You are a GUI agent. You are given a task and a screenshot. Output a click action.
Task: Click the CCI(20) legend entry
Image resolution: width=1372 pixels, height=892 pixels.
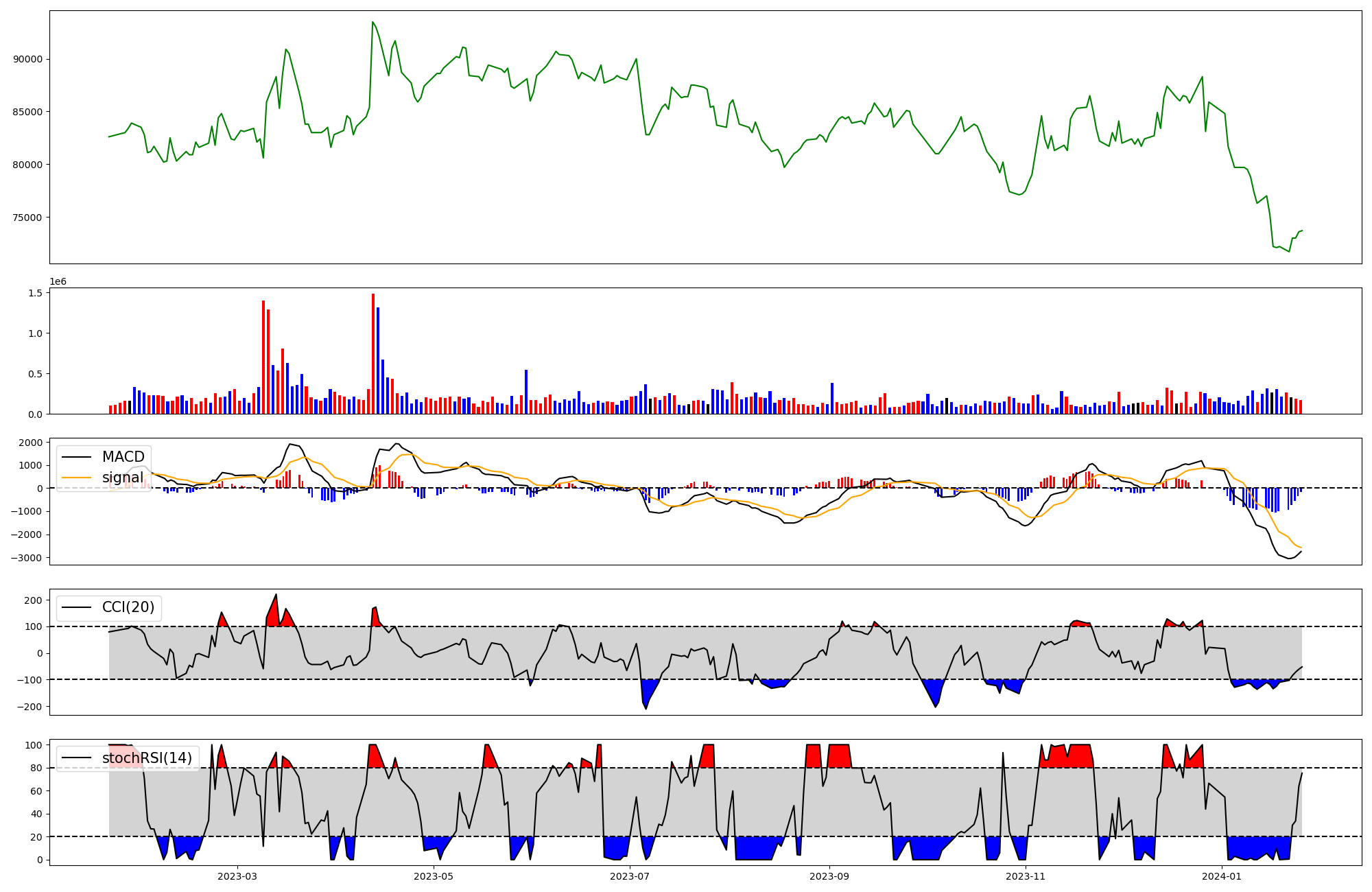click(x=128, y=607)
